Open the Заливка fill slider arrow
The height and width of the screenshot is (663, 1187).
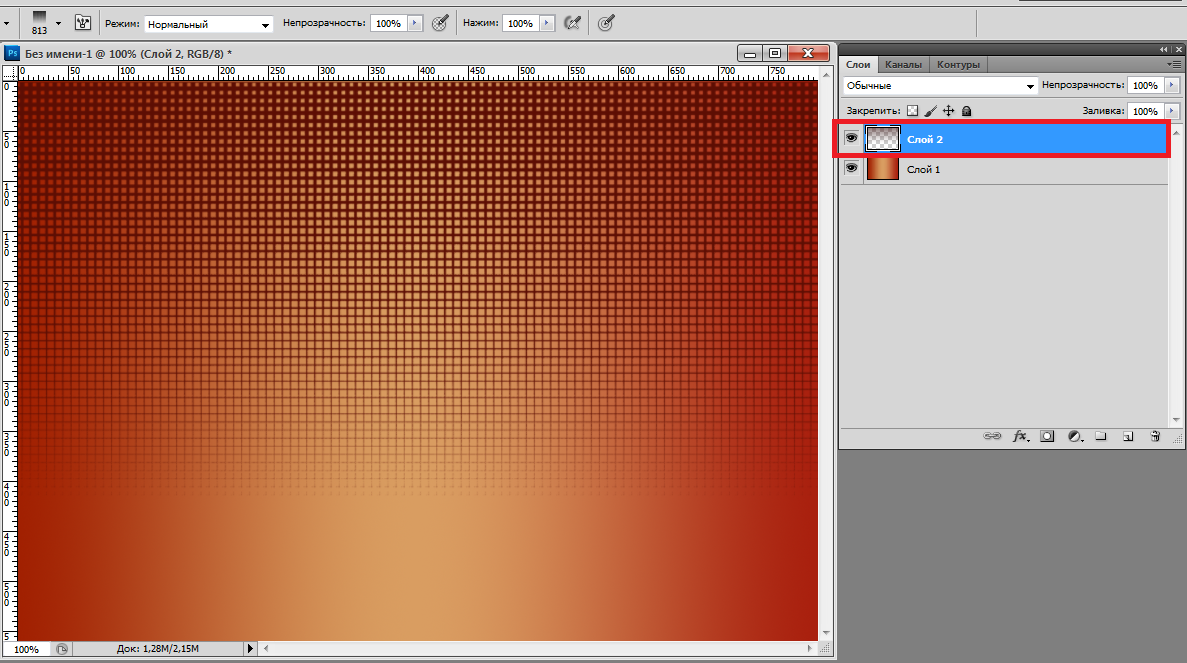[1172, 110]
